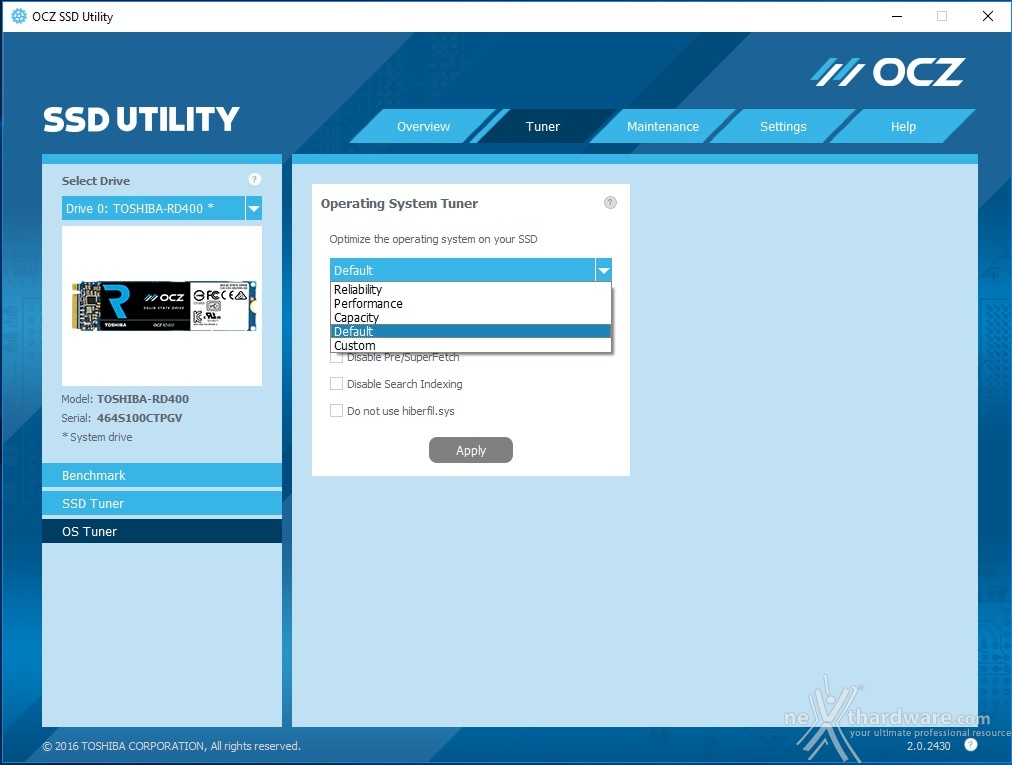This screenshot has width=1012, height=765.
Task: Click the version number 2.0.2430
Action: tap(928, 746)
